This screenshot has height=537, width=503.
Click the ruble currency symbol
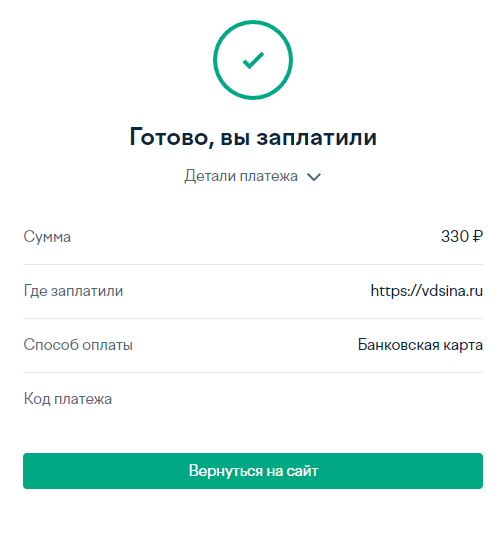click(478, 236)
